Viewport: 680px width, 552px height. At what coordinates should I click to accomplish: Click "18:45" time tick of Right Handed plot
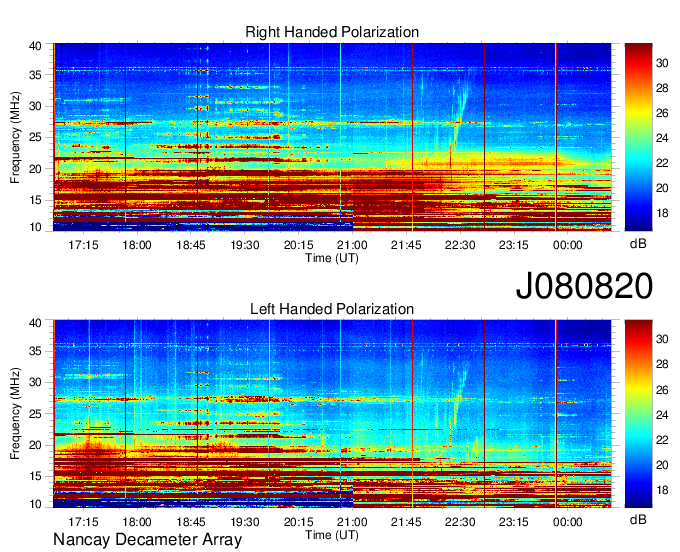point(191,245)
